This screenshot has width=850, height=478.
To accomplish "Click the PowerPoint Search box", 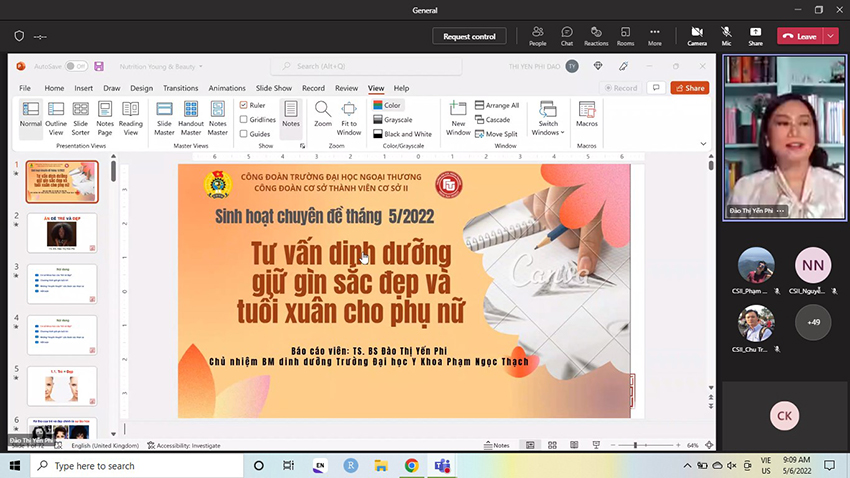I will pos(366,66).
